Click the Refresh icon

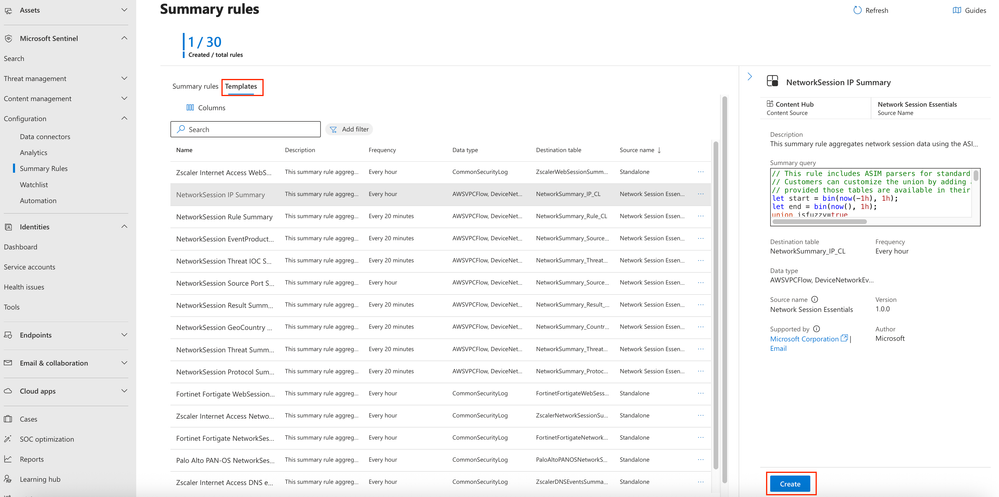tap(857, 10)
